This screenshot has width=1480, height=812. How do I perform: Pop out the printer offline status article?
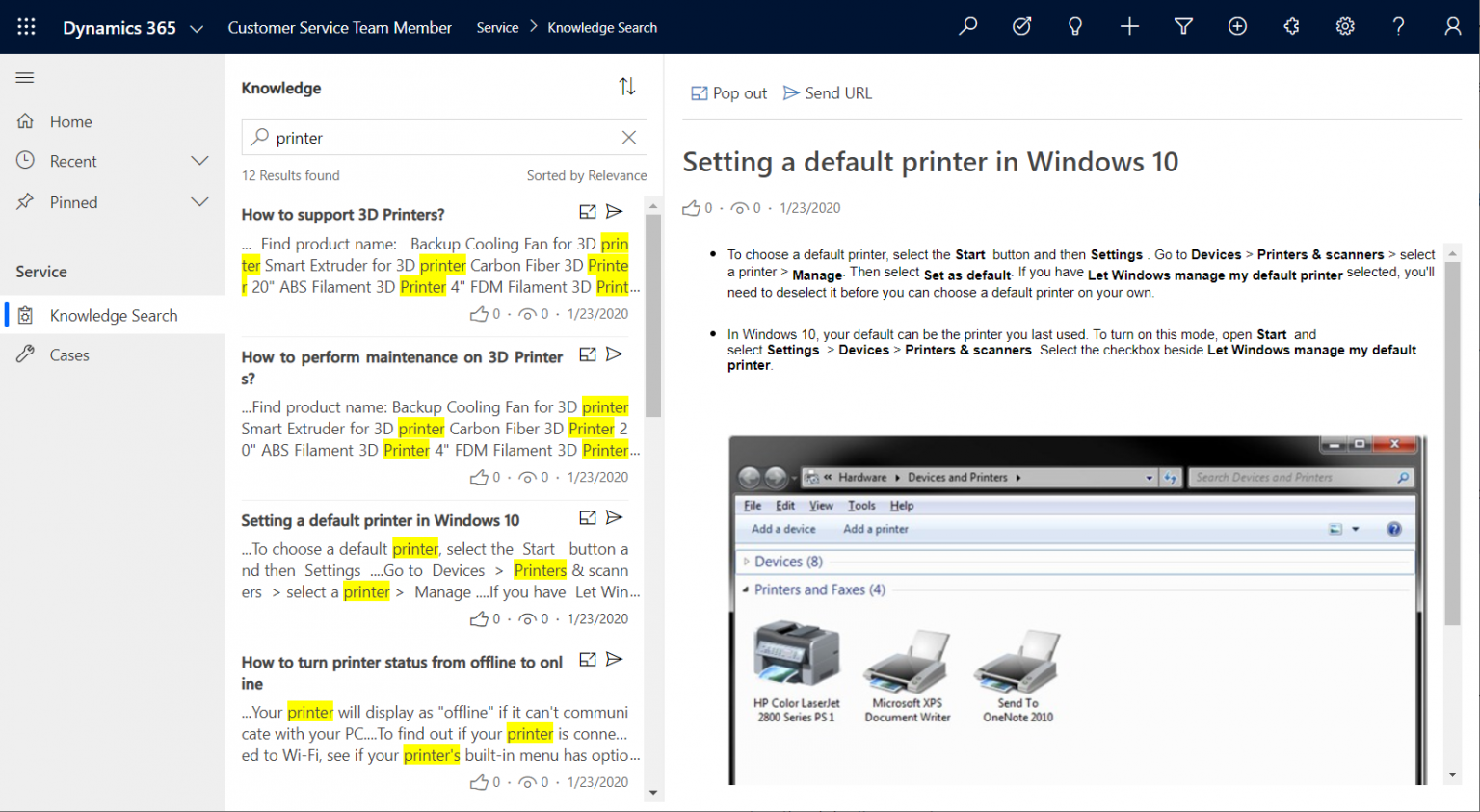coord(588,660)
